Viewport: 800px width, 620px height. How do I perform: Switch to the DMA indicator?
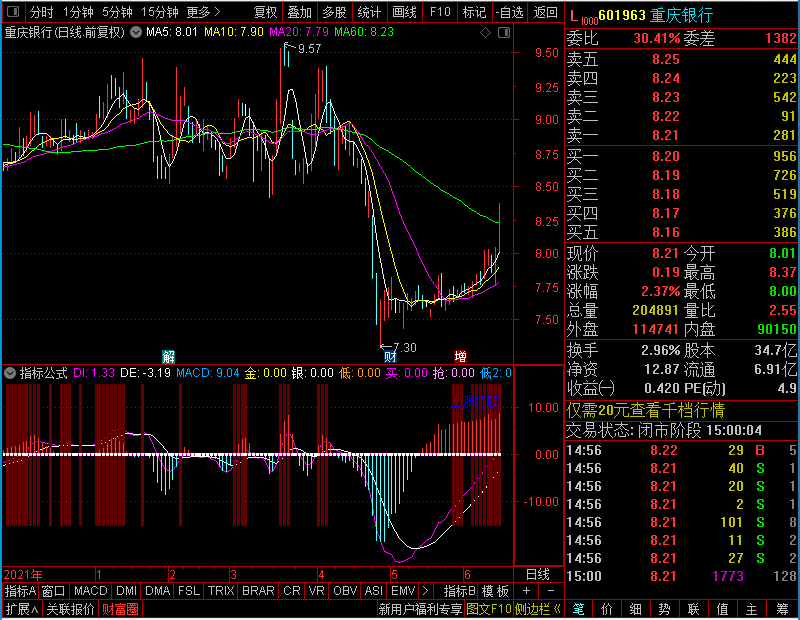[157, 591]
